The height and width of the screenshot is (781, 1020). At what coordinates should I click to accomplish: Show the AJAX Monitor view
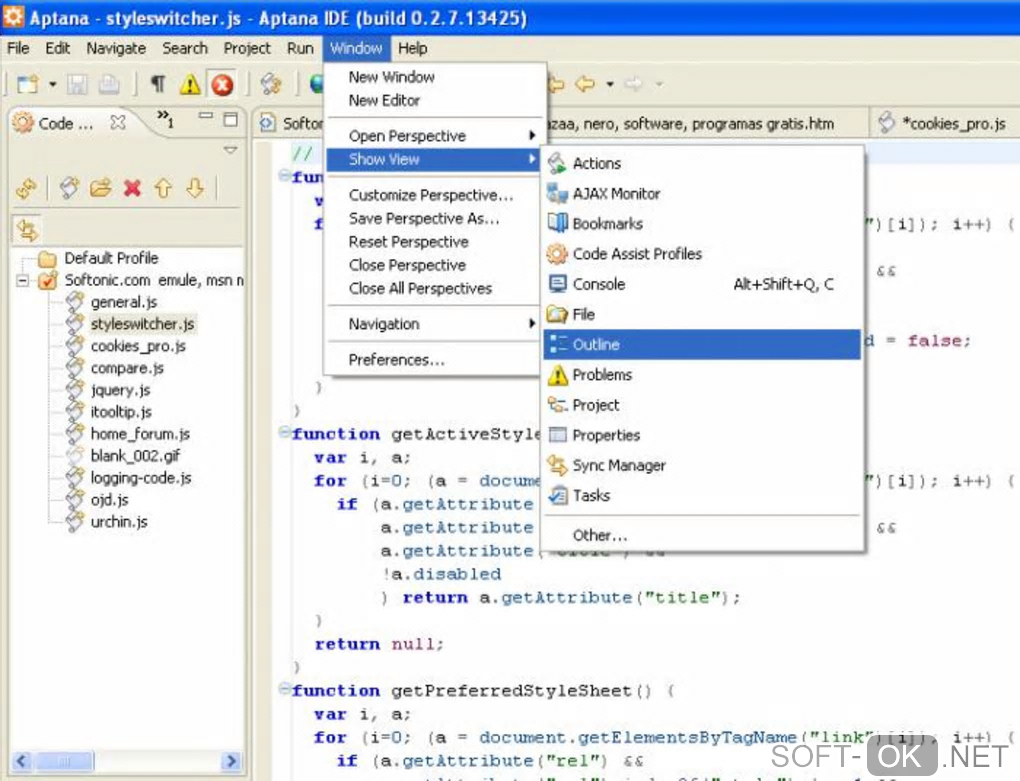(x=702, y=194)
